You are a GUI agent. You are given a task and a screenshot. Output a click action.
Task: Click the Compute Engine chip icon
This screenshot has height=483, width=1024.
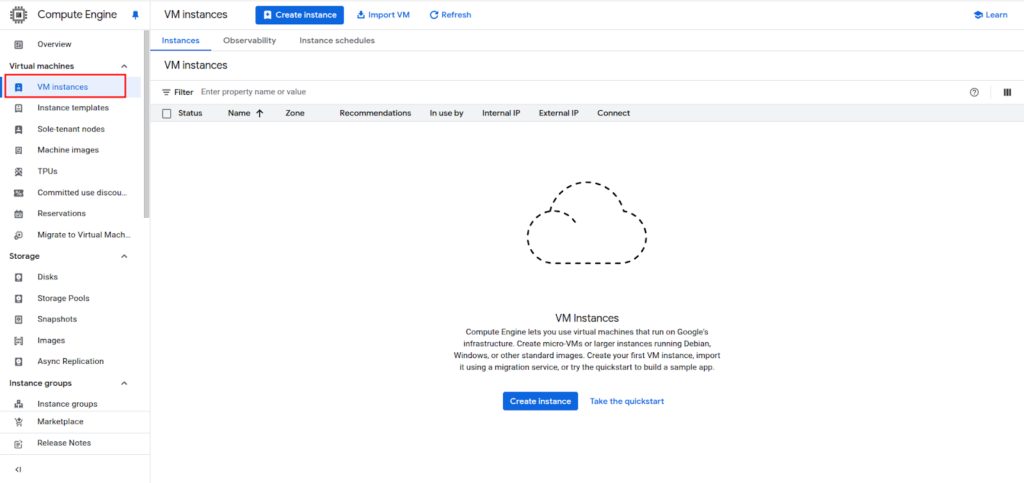click(x=18, y=14)
